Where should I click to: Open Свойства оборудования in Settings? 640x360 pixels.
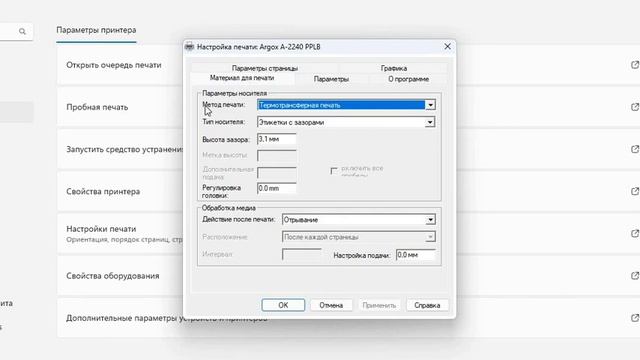[113, 276]
